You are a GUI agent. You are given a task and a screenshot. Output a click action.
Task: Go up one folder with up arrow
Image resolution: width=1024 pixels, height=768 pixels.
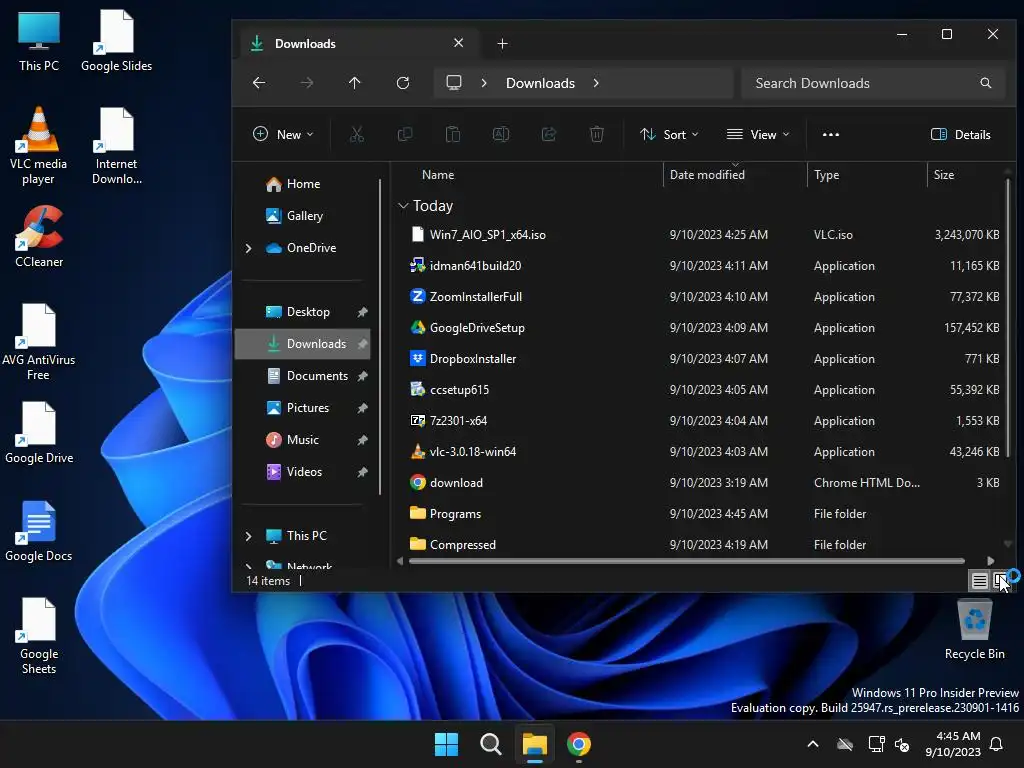[355, 83]
